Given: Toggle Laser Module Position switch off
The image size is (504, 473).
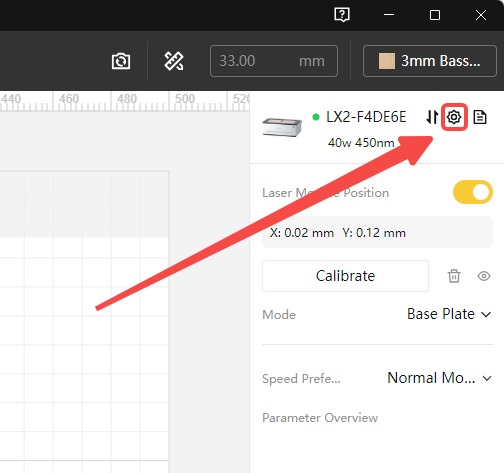Looking at the screenshot, I should coord(473,192).
